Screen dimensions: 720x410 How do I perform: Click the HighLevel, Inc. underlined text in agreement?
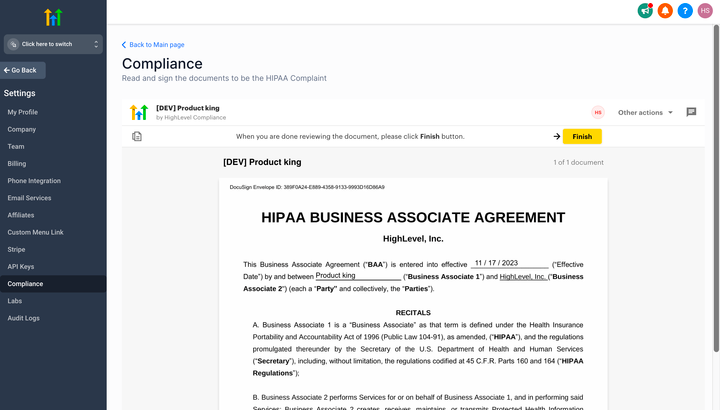point(523,276)
